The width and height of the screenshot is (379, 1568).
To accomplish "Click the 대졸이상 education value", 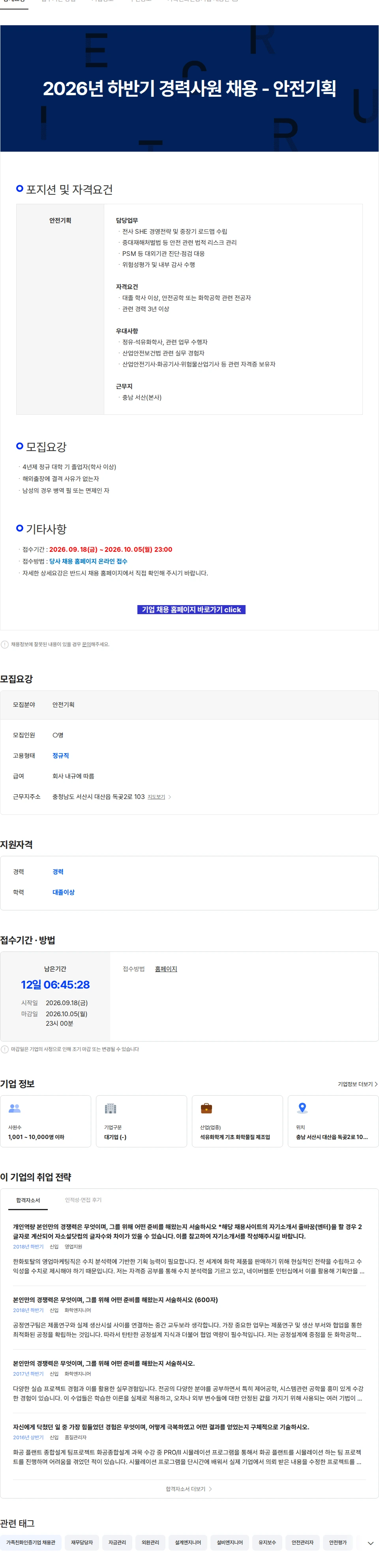I will click(63, 892).
